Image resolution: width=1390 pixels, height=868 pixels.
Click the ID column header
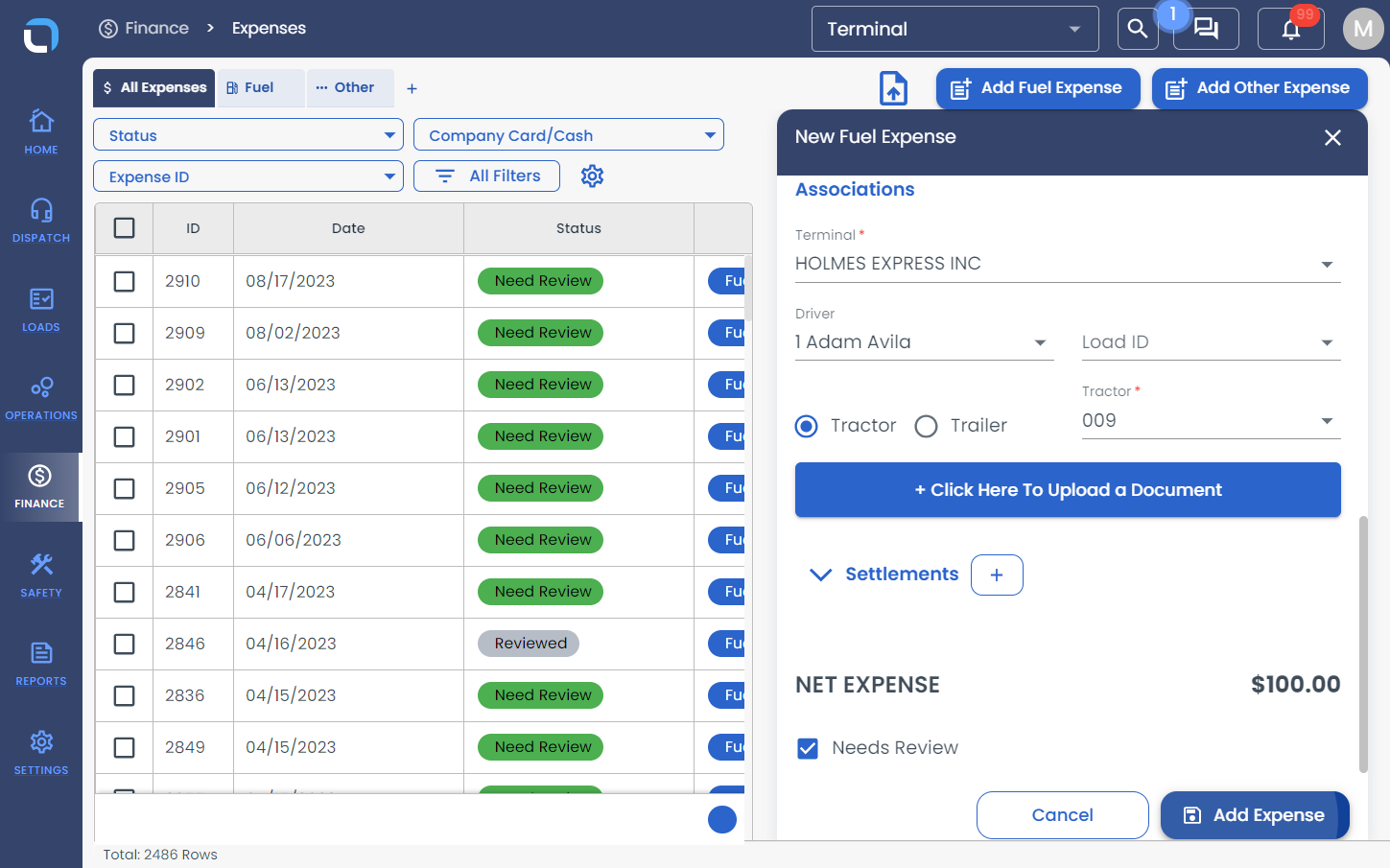click(x=193, y=228)
